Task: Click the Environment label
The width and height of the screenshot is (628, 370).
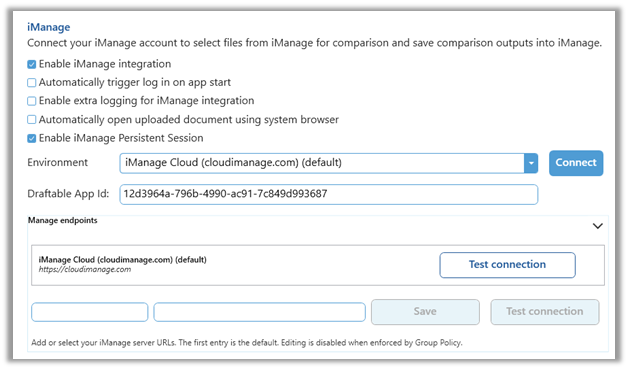Action: click(57, 163)
